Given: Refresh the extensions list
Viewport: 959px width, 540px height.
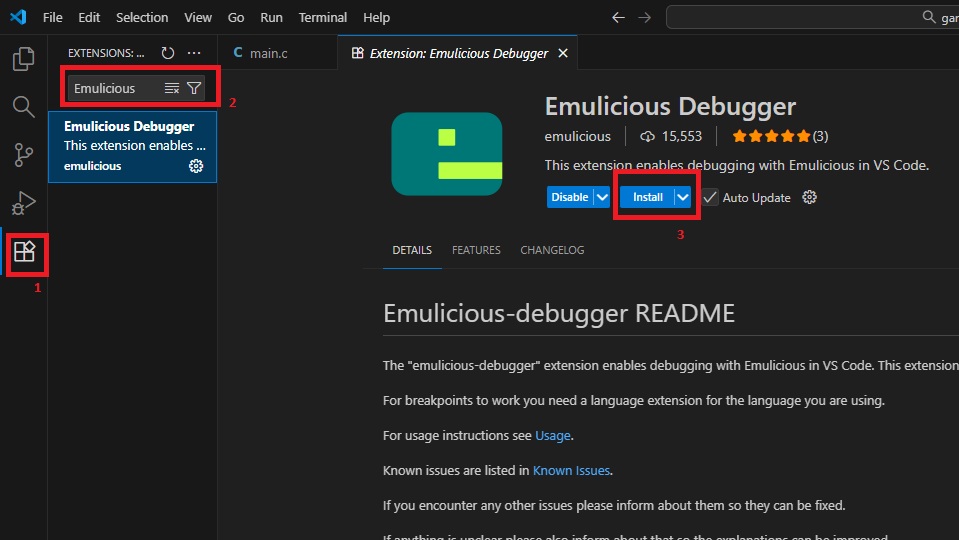Looking at the screenshot, I should 168,53.
